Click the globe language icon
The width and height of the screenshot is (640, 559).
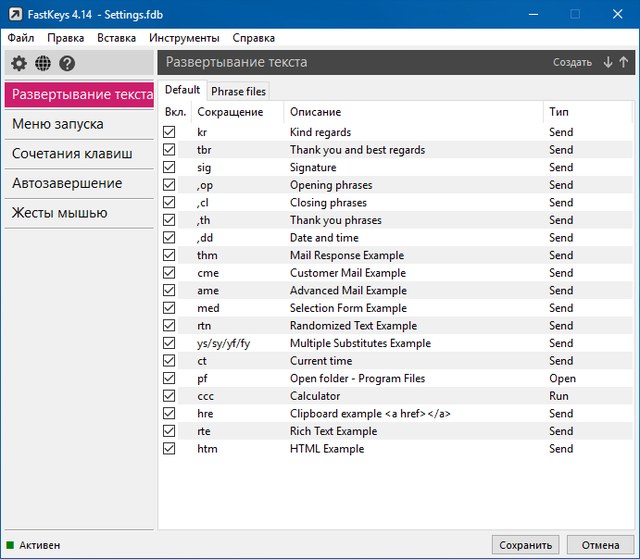click(x=43, y=64)
